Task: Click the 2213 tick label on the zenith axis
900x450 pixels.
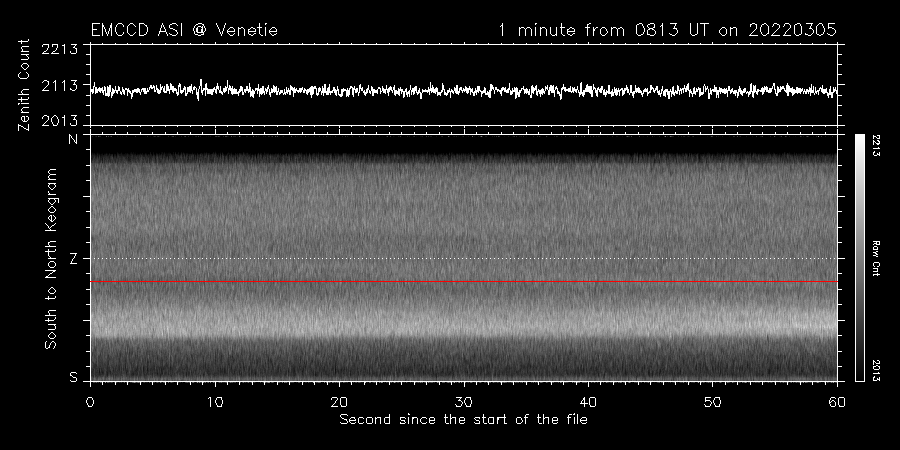Action: (60, 49)
